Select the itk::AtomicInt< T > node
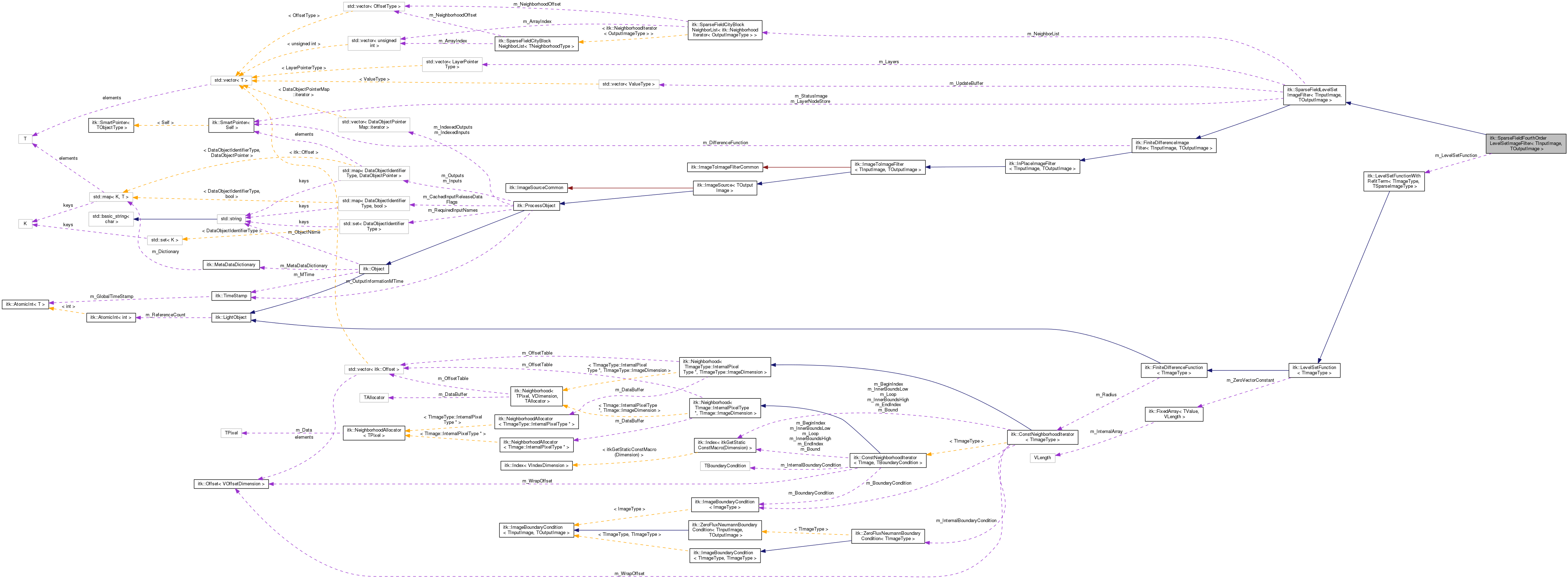 (x=25, y=304)
